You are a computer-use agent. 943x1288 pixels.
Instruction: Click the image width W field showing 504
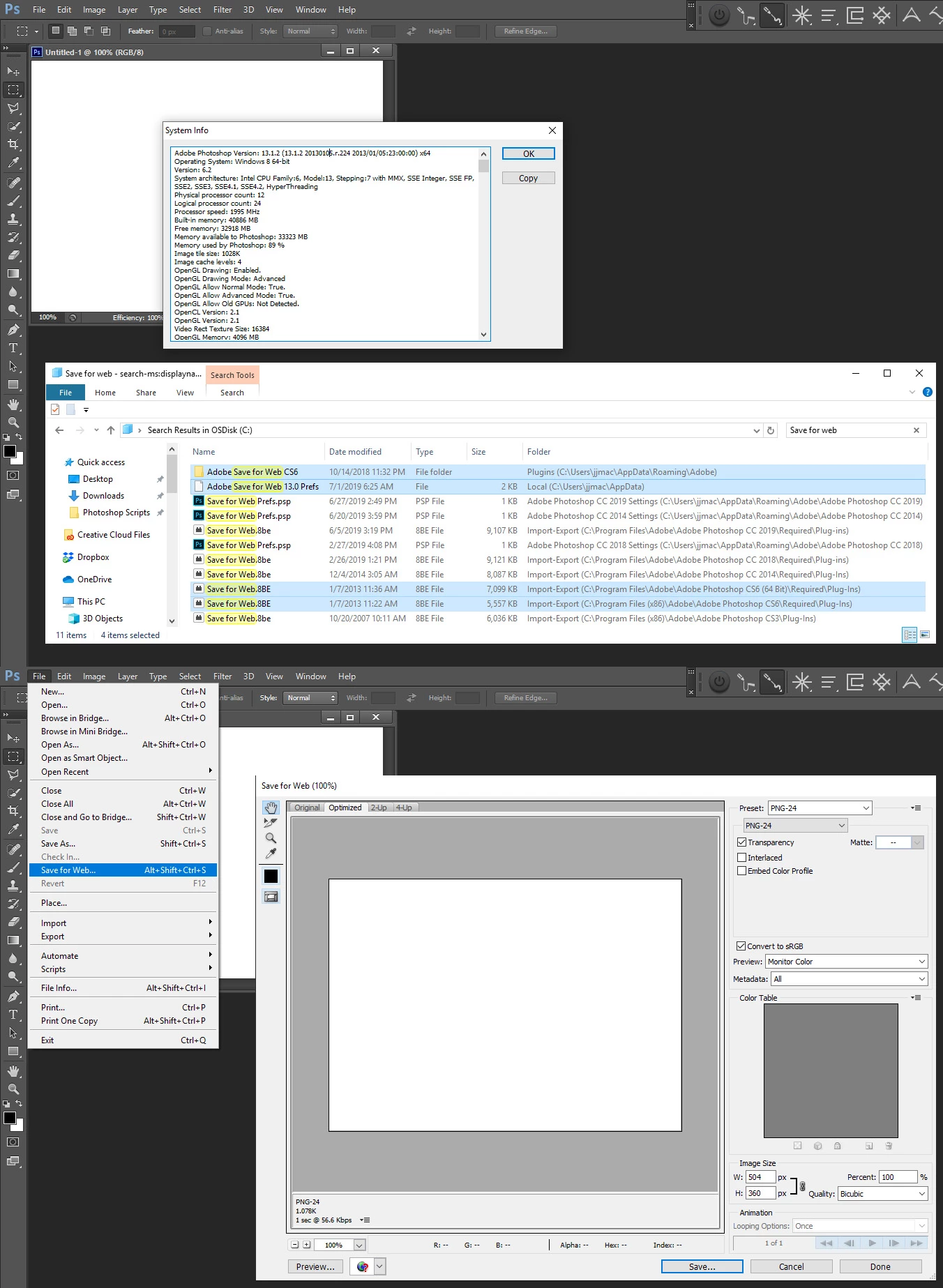tap(760, 1177)
